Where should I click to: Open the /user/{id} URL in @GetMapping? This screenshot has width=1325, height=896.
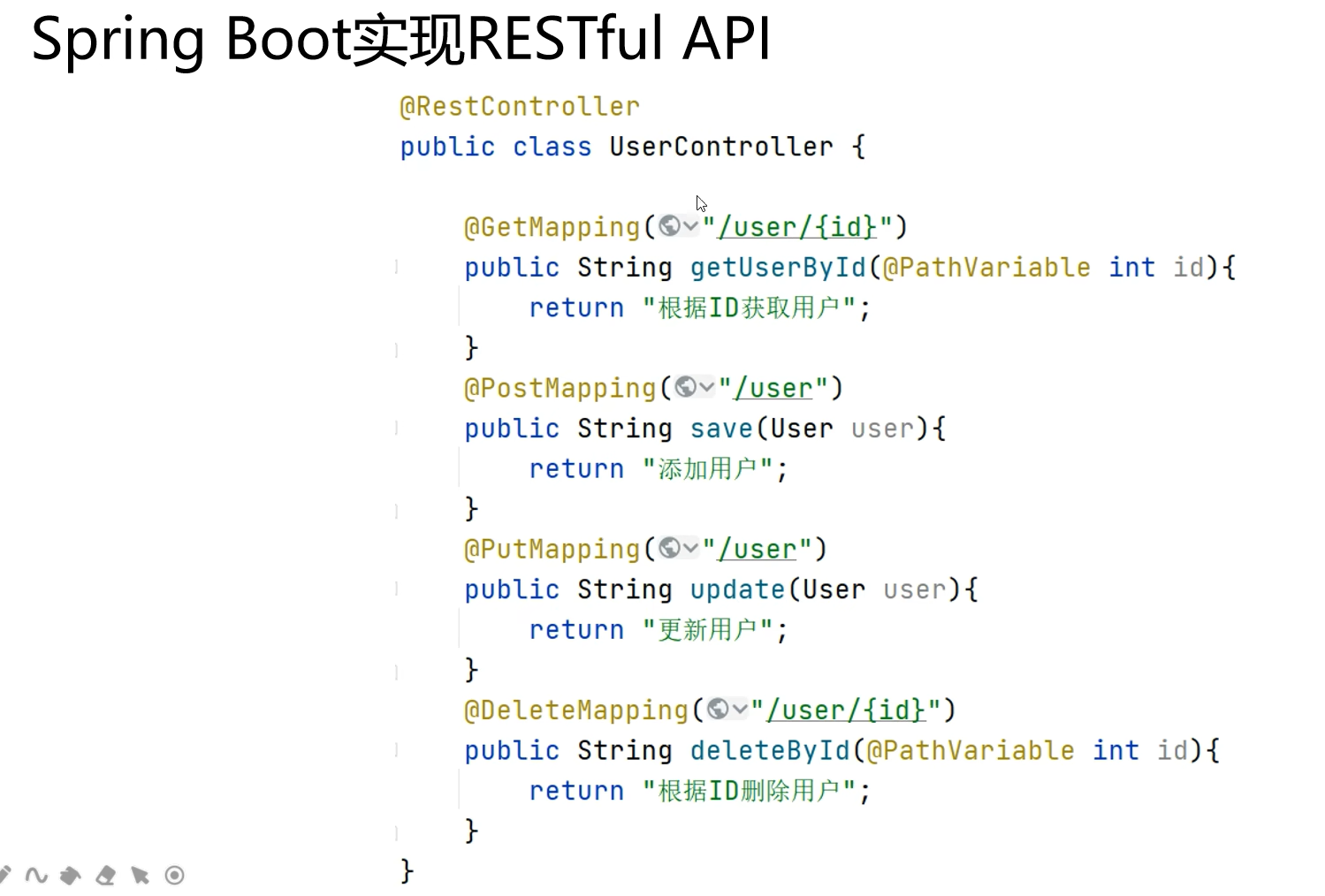click(x=797, y=227)
